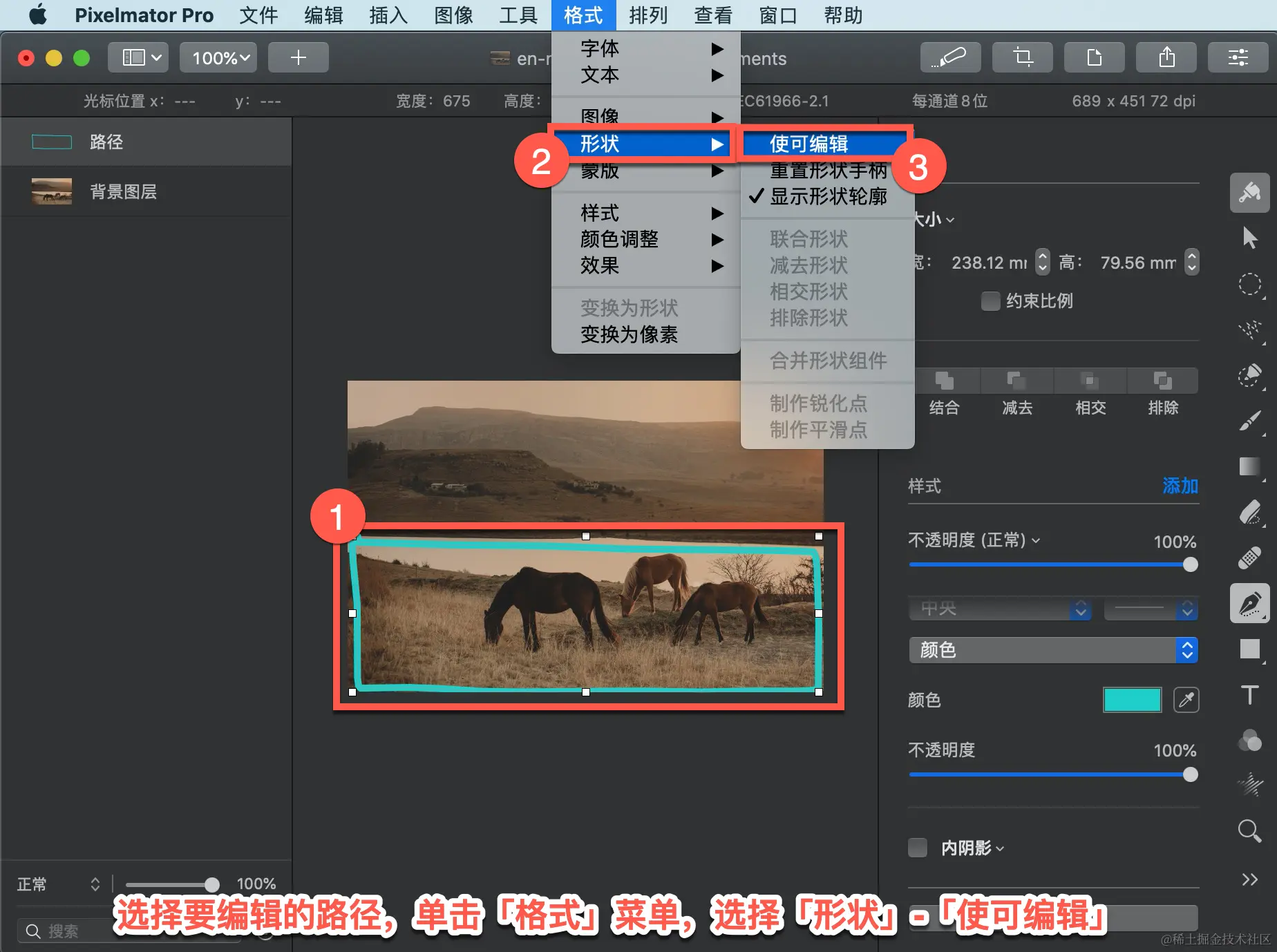1277x952 pixels.
Task: Open the sidebar view dropdown
Action: (138, 57)
